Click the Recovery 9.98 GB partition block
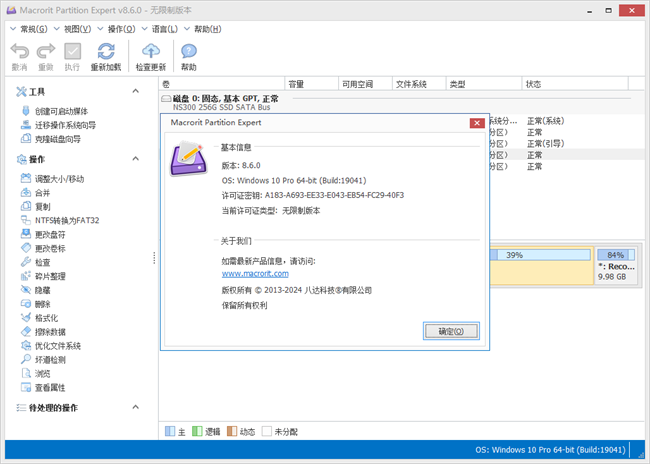Viewport: 650px width, 464px height. click(x=616, y=266)
